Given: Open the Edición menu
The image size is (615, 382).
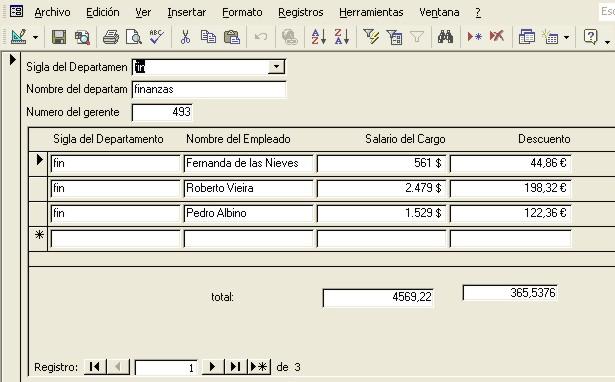Looking at the screenshot, I should click(x=103, y=12).
